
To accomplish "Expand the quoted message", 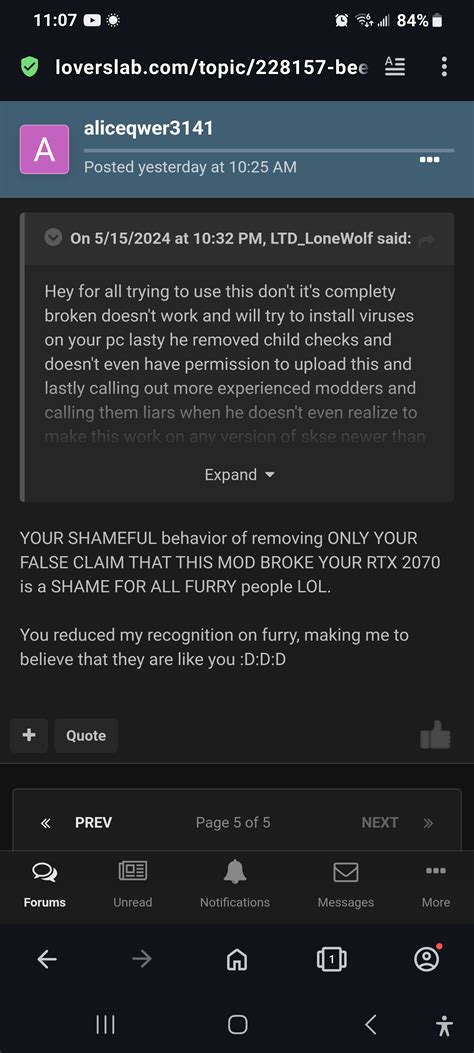I will (240, 475).
